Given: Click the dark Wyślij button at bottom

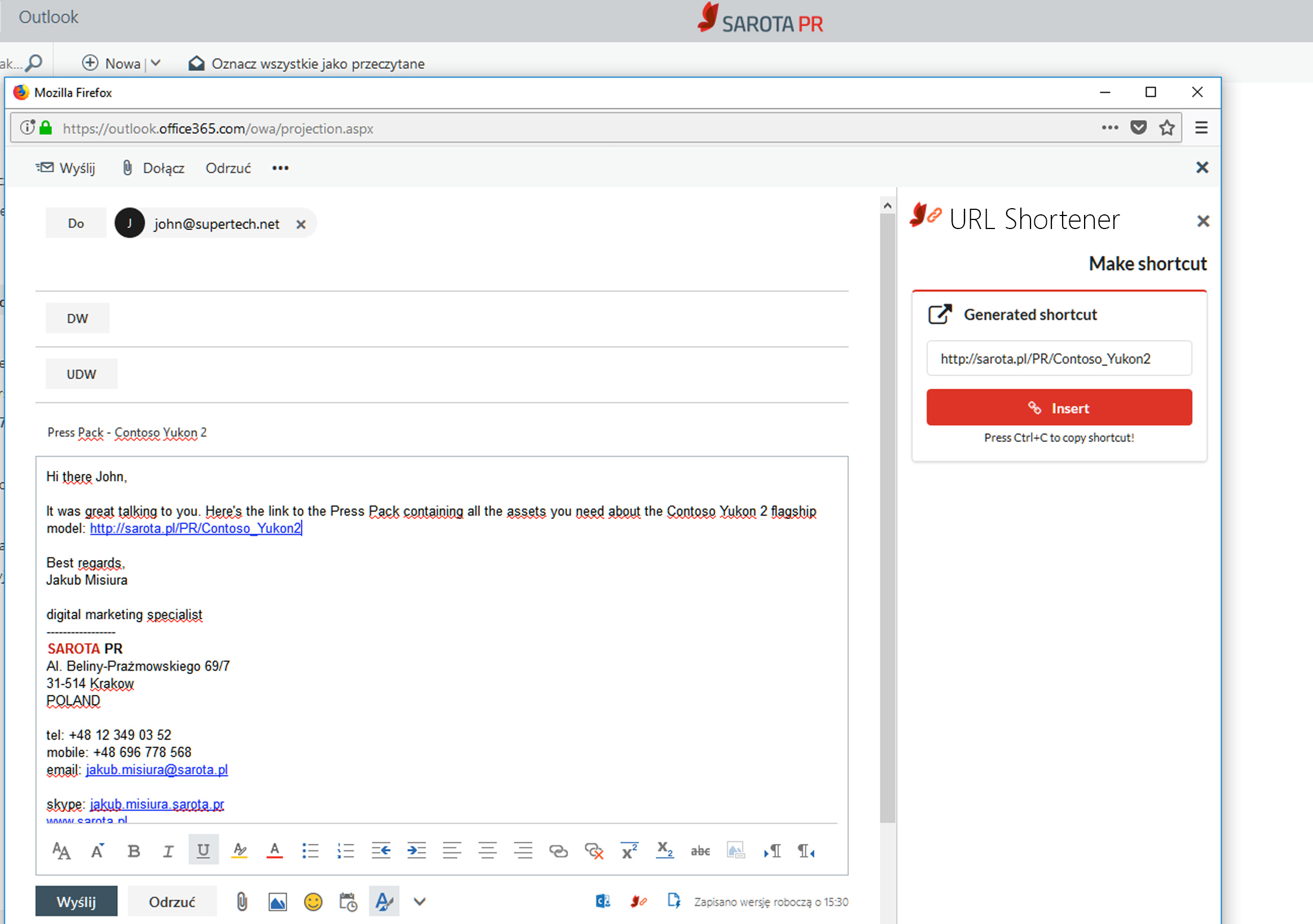Looking at the screenshot, I should pos(76,901).
